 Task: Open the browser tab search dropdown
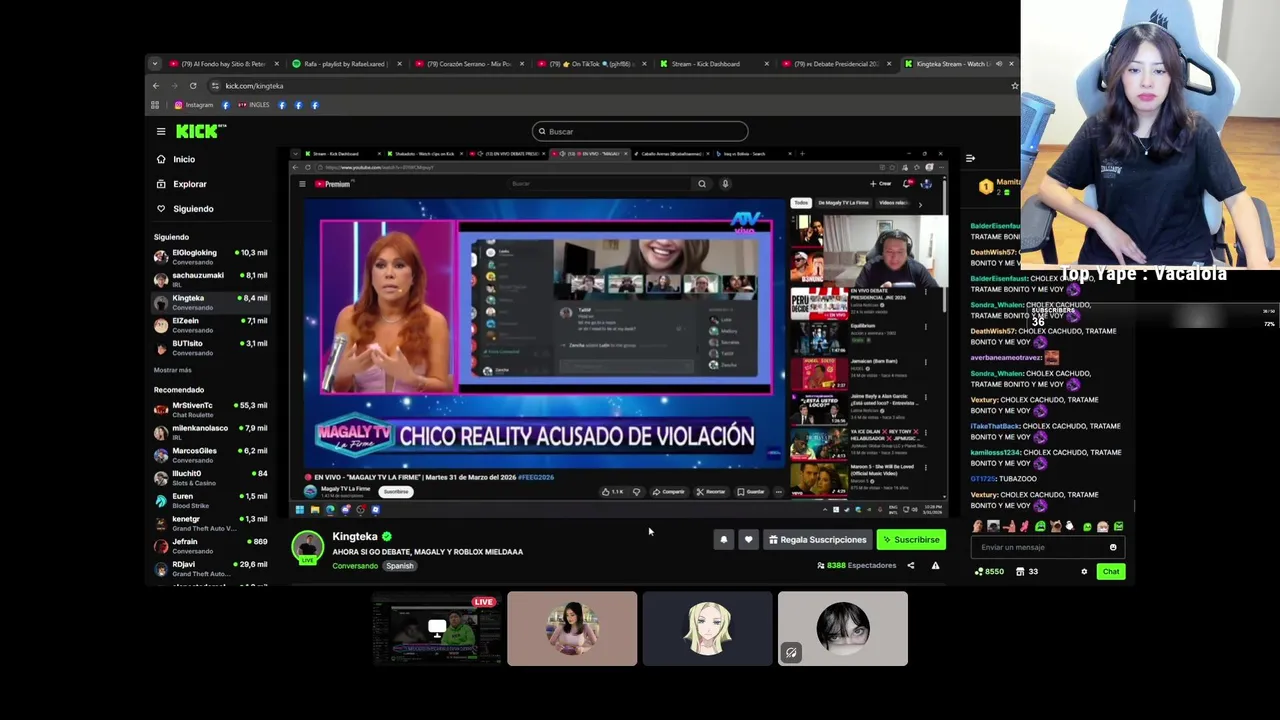click(155, 64)
